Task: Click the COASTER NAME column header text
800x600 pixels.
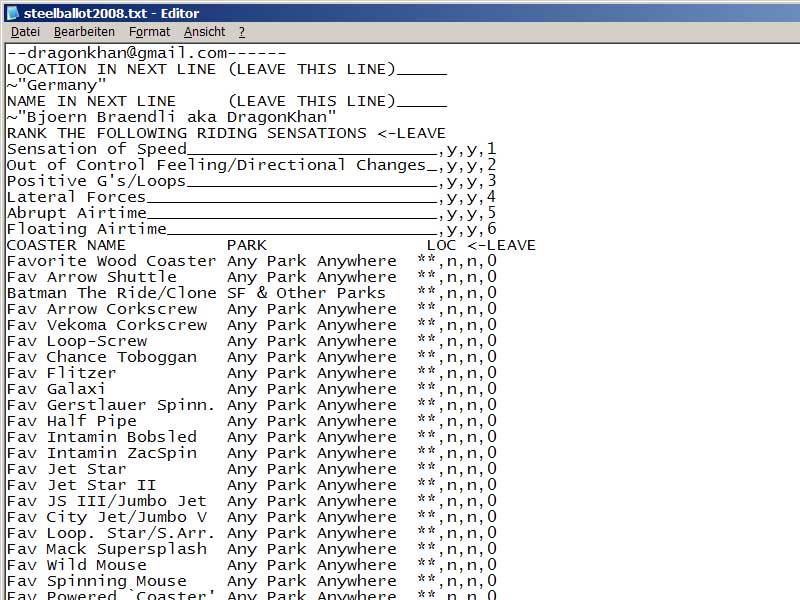Action: [66, 245]
